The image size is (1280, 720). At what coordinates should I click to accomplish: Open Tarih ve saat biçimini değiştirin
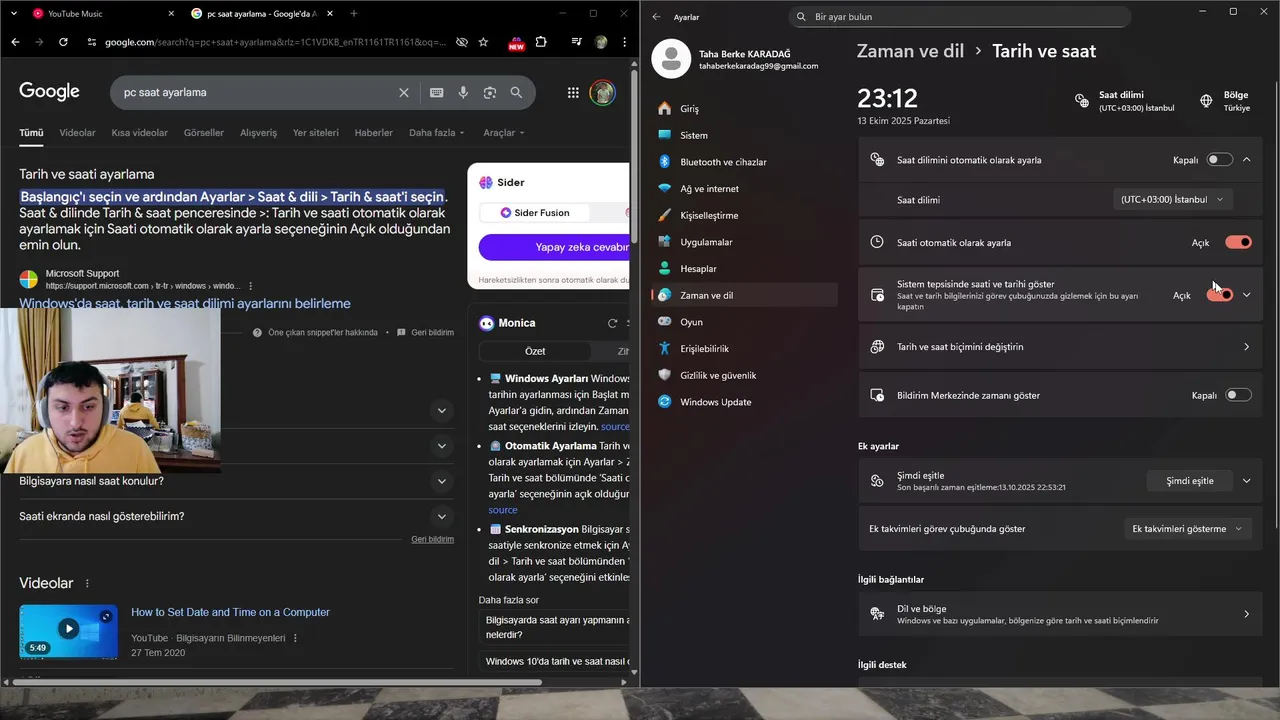click(1060, 347)
